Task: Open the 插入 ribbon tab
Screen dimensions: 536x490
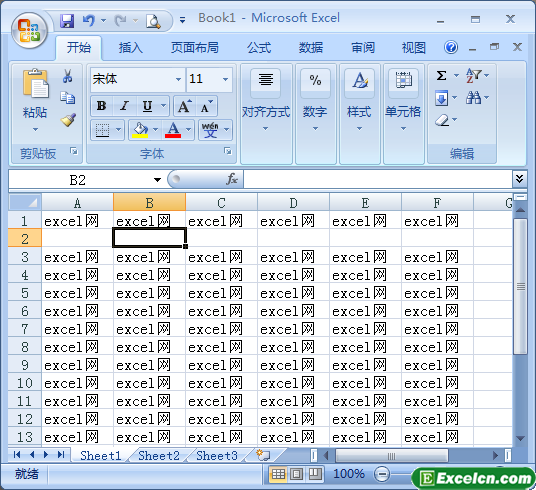Action: point(130,48)
